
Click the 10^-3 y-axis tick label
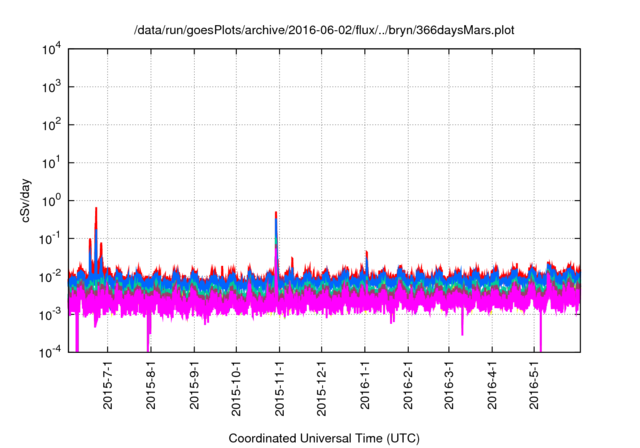(51, 315)
